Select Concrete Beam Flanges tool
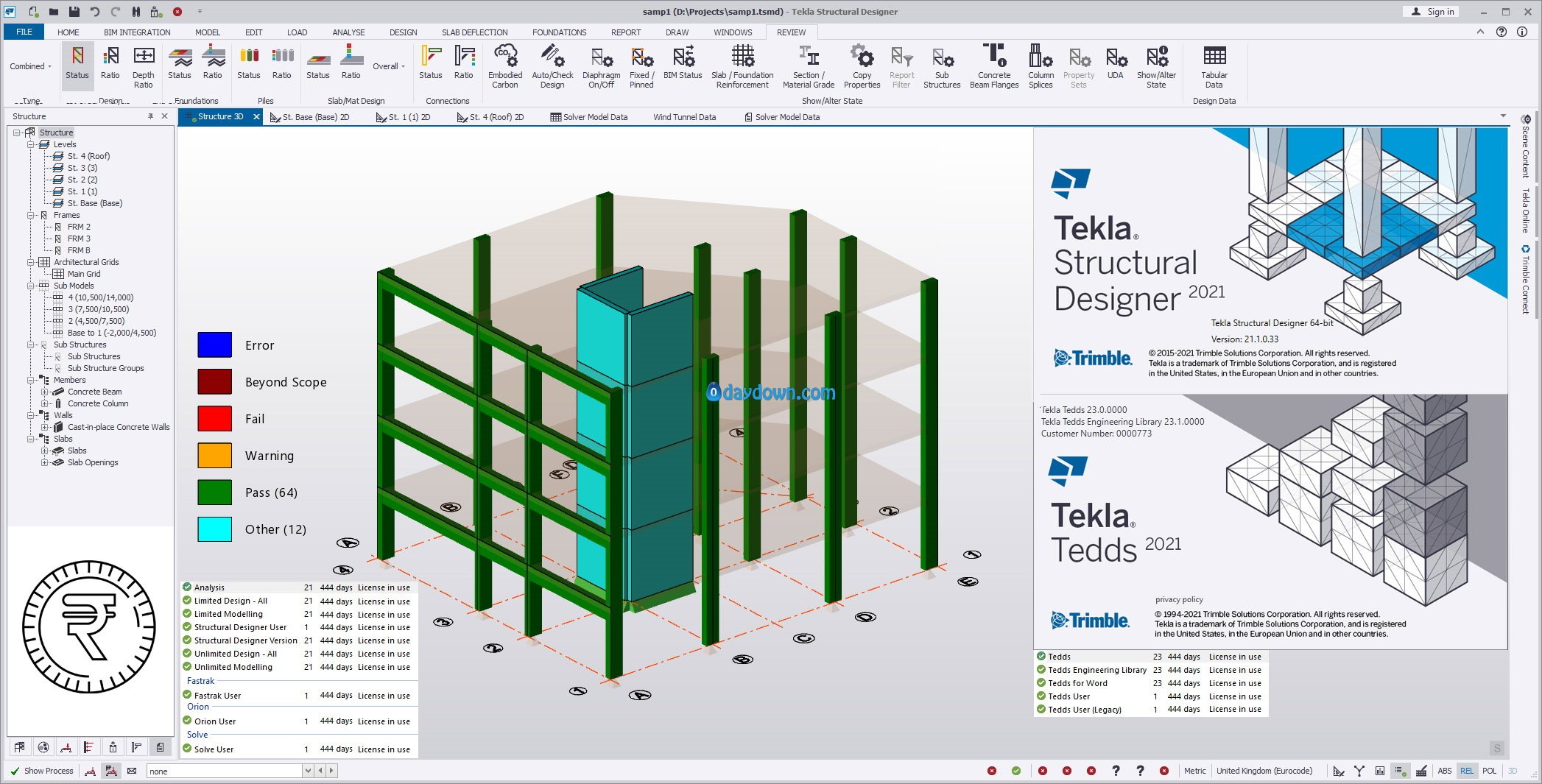This screenshot has height=784, width=1542. pos(994,66)
